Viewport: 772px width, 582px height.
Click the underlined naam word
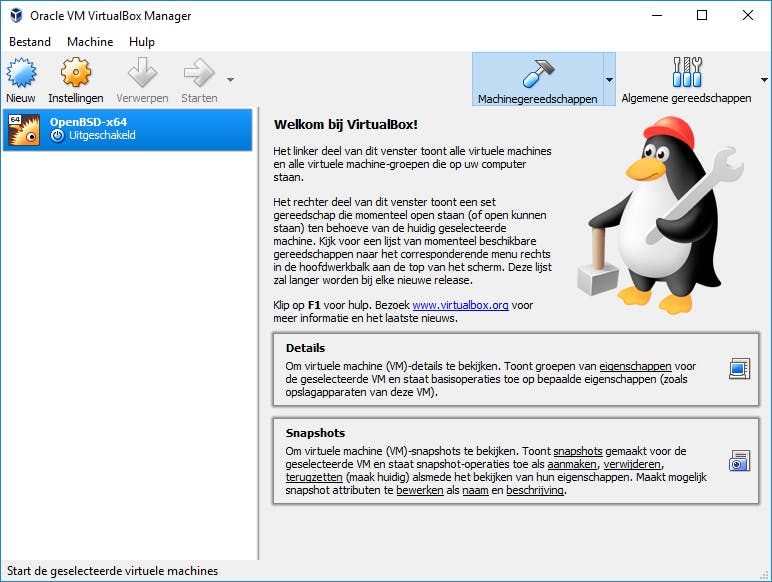tap(475, 490)
